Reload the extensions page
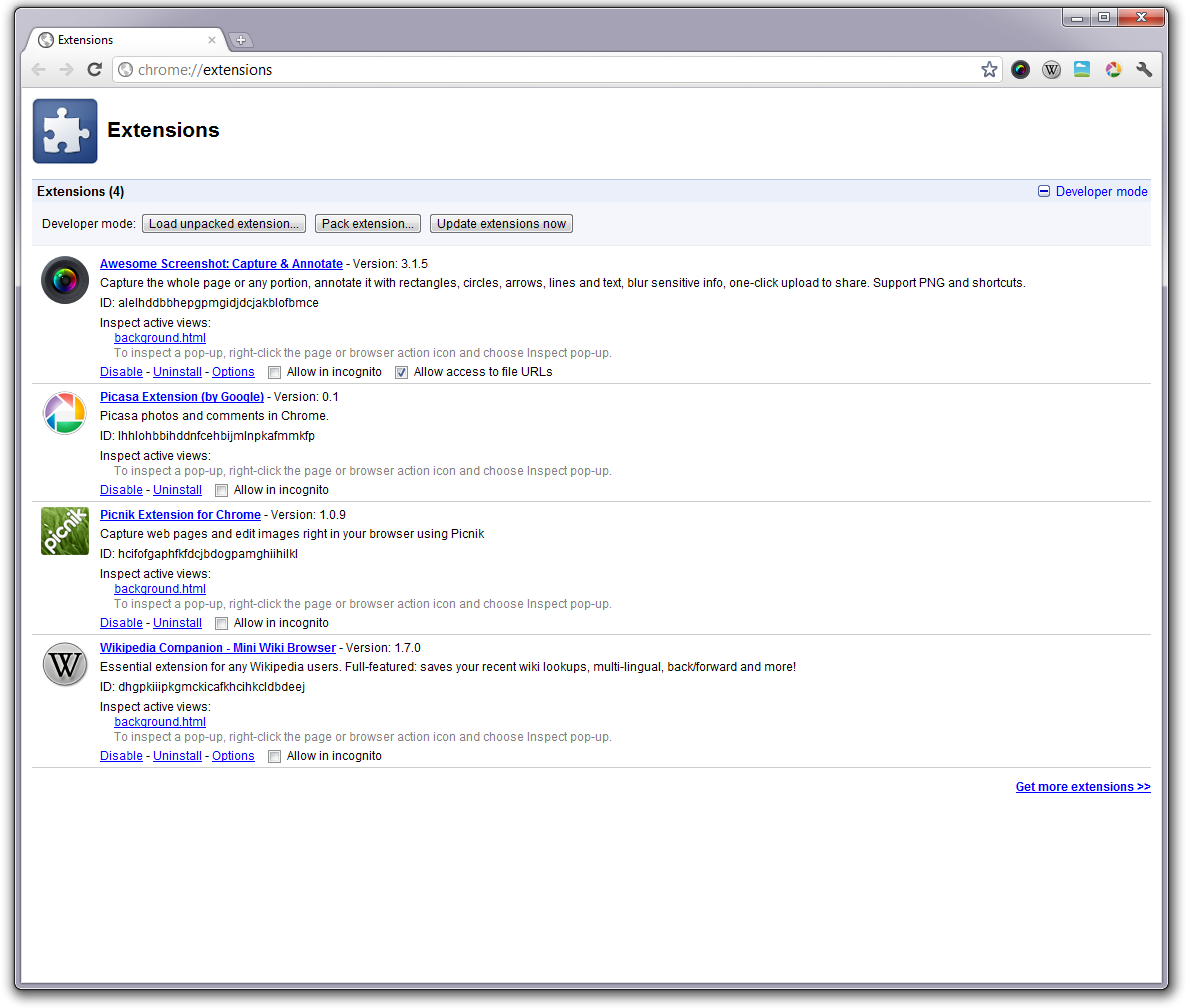 coord(94,69)
